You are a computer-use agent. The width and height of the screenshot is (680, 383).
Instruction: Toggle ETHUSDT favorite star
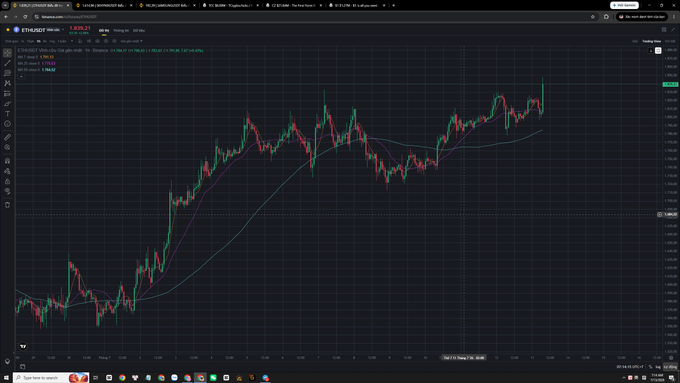[8, 30]
